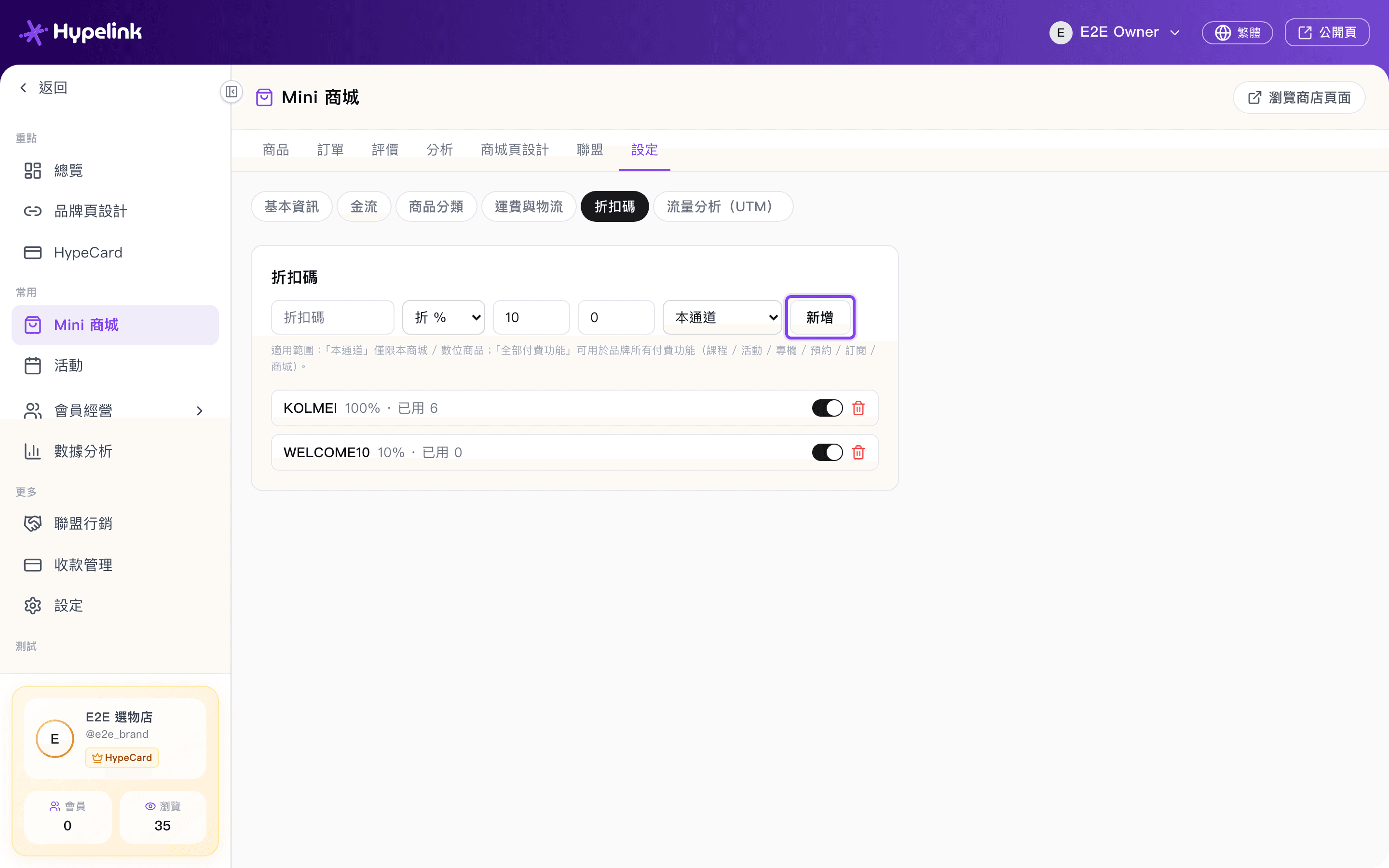Switch to the 商品 tab
Screen dimensions: 1389x868
point(275,150)
